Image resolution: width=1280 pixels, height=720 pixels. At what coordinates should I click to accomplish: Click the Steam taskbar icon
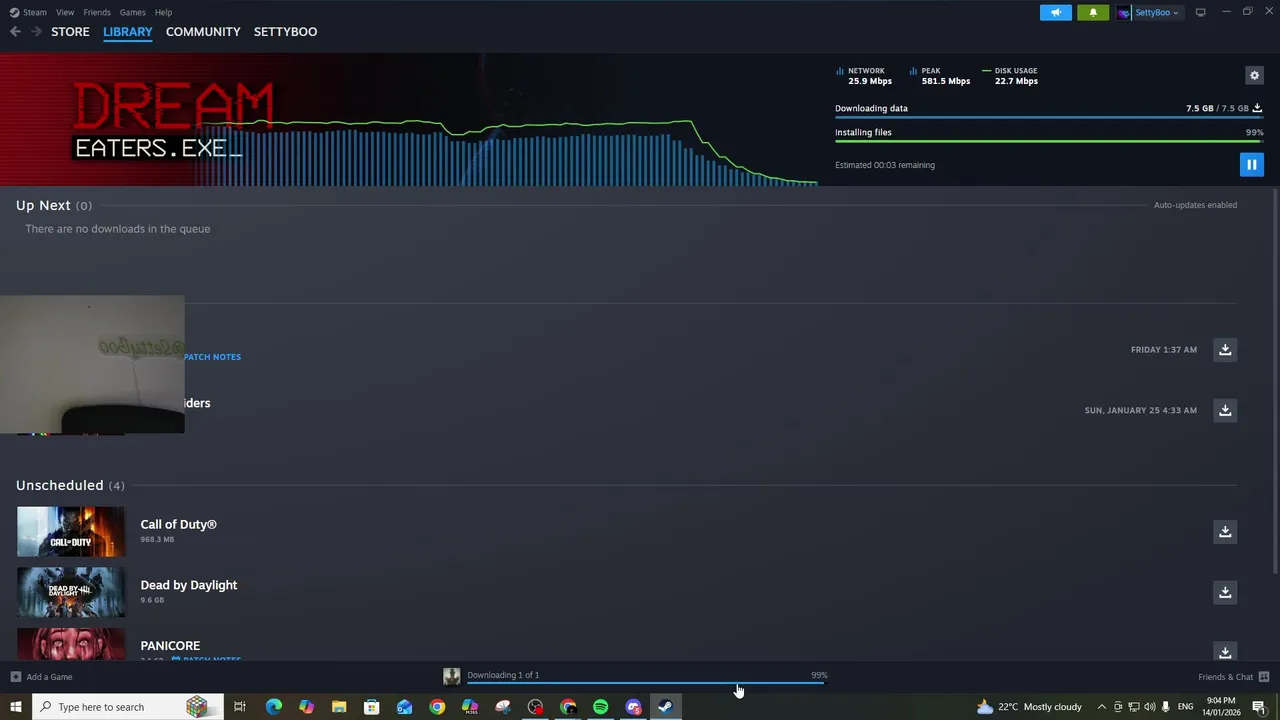click(x=666, y=707)
